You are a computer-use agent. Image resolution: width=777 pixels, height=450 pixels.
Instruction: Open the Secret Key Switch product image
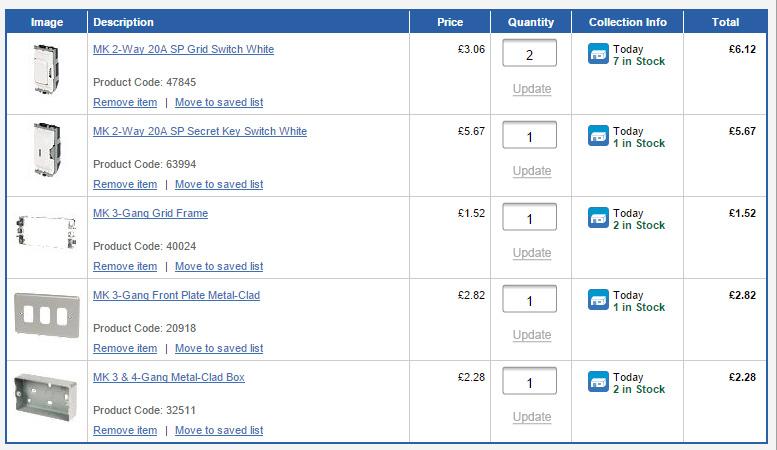[46, 156]
